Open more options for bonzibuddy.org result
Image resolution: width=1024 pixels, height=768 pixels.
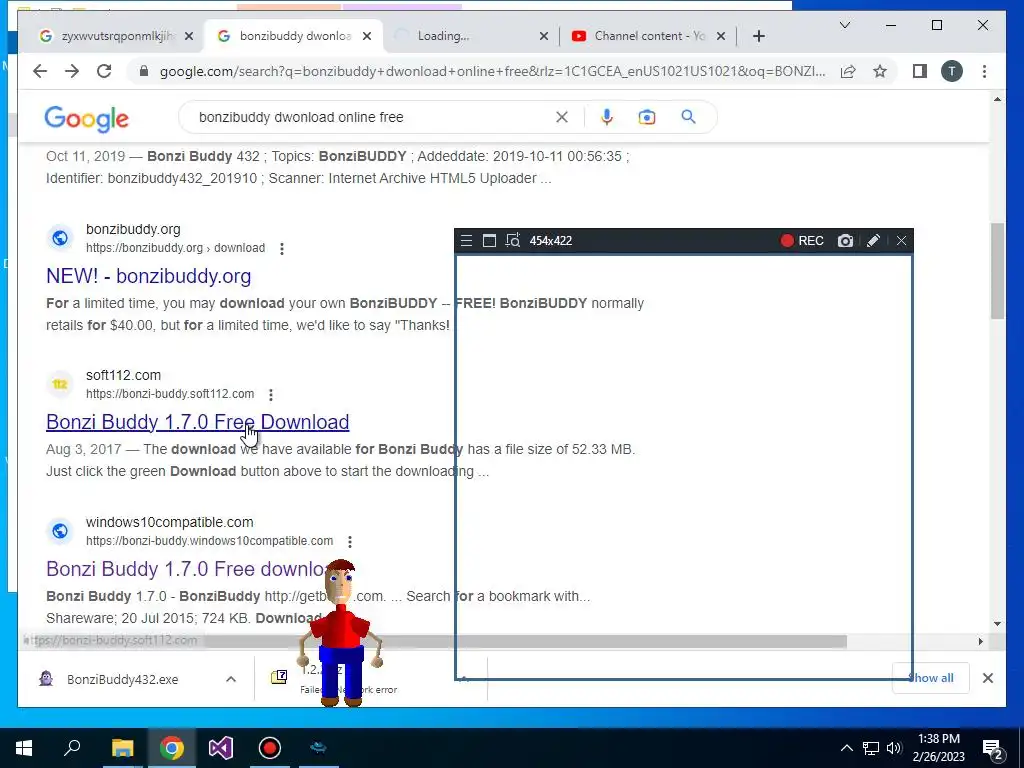pos(281,249)
